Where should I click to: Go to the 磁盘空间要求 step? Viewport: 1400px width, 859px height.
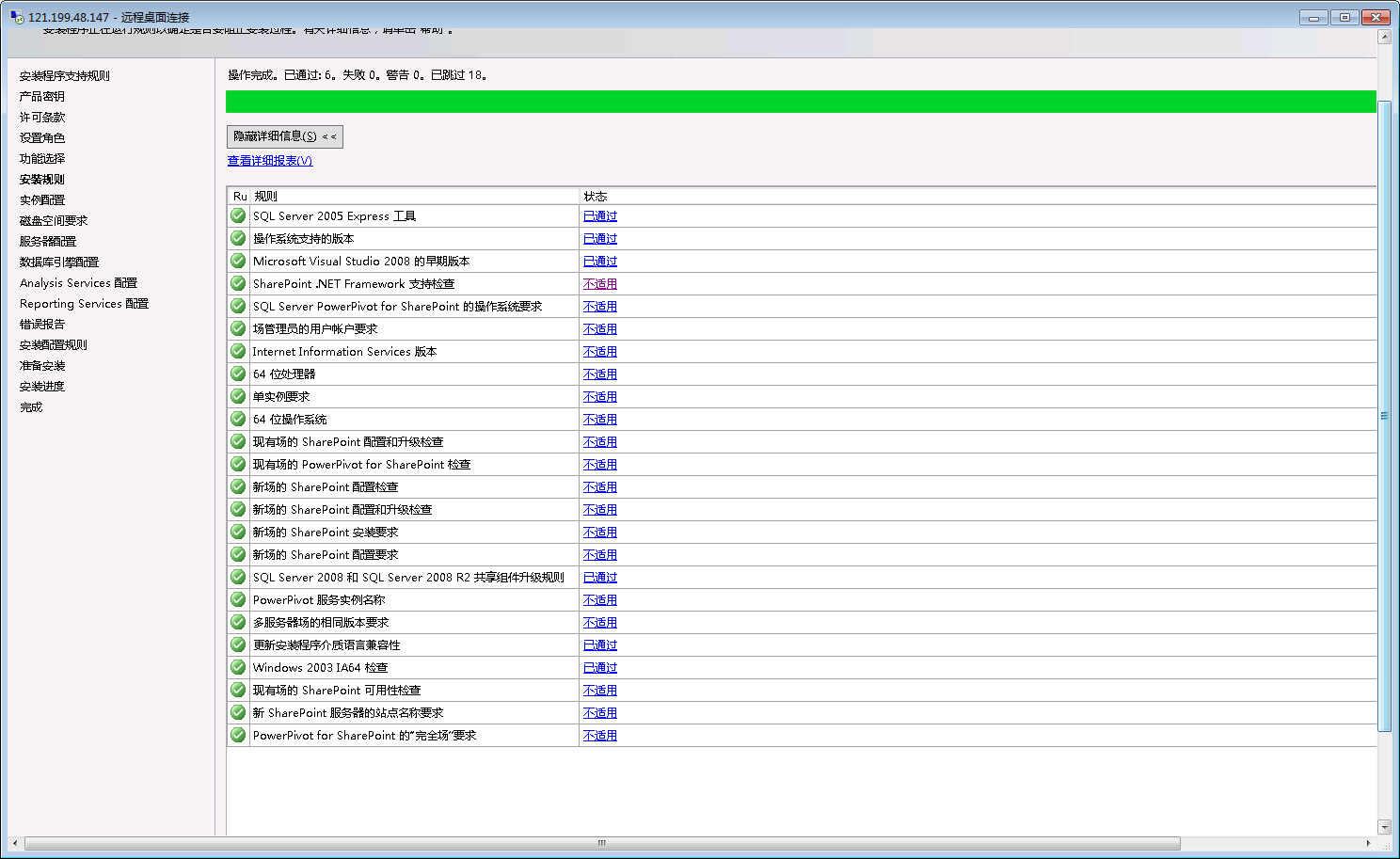[x=54, y=221]
